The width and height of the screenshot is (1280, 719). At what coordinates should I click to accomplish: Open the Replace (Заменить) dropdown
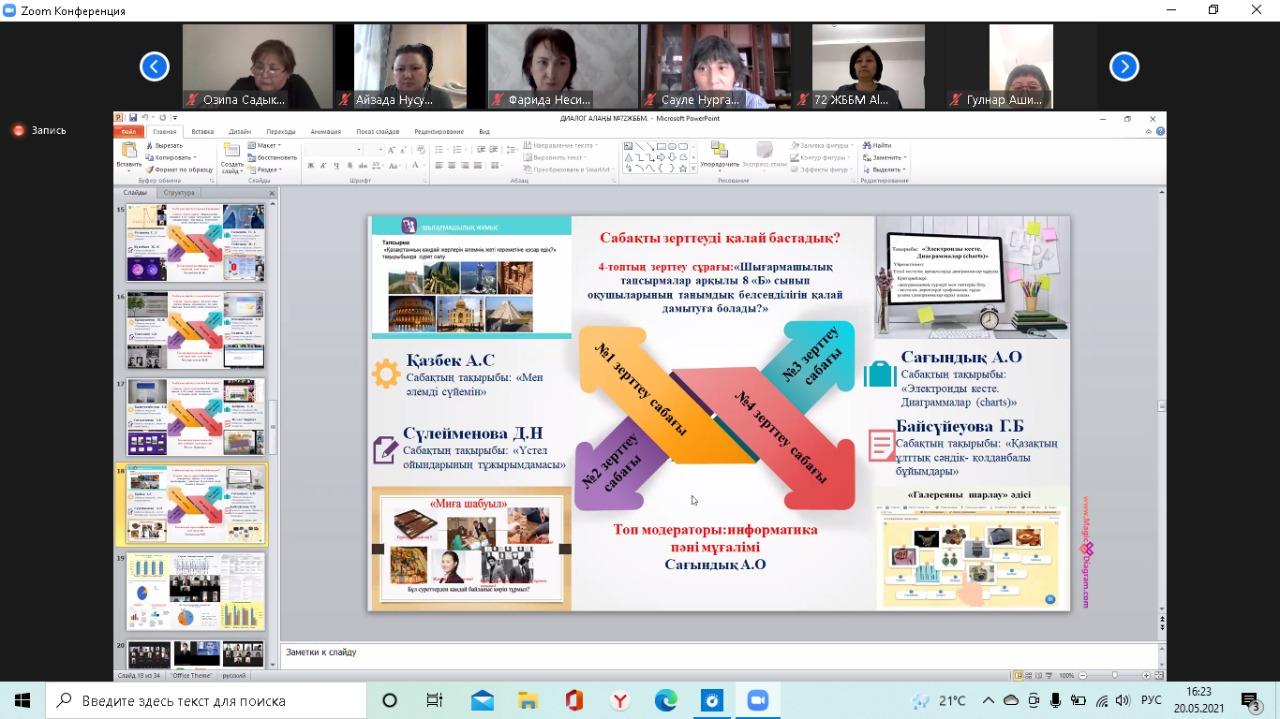[888, 157]
